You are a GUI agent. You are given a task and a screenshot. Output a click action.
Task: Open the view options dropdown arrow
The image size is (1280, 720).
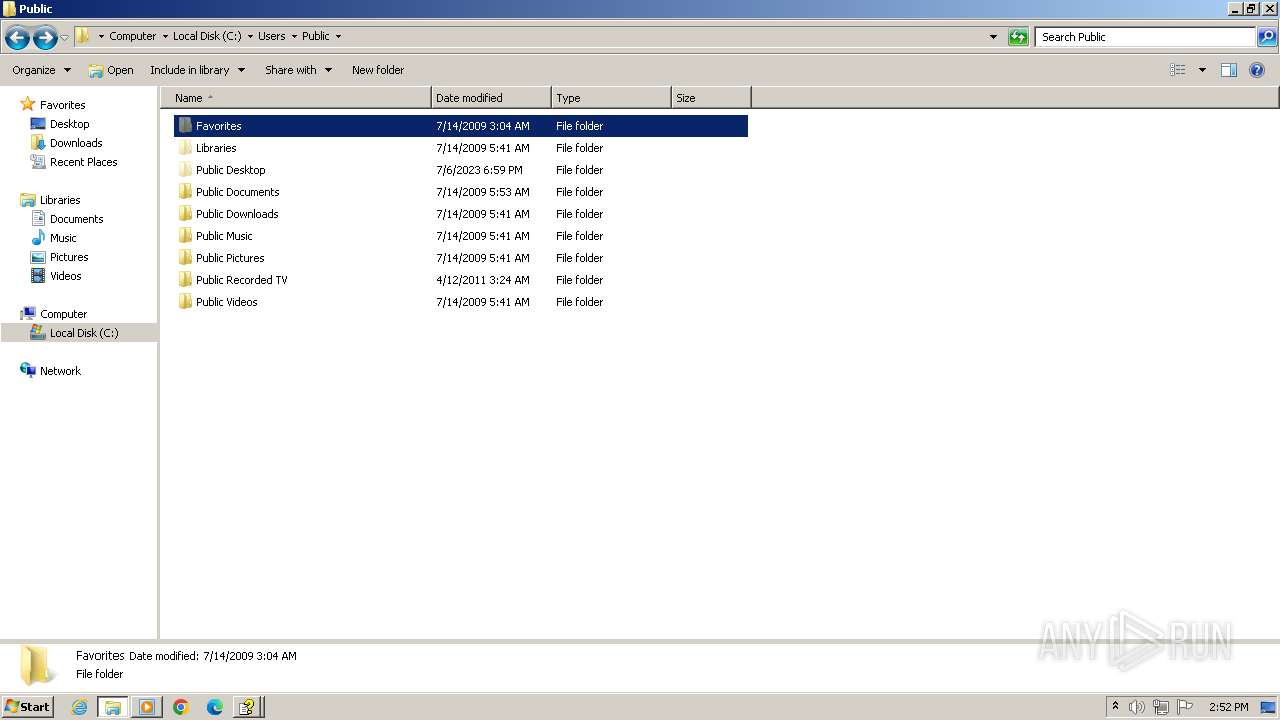tap(1202, 70)
